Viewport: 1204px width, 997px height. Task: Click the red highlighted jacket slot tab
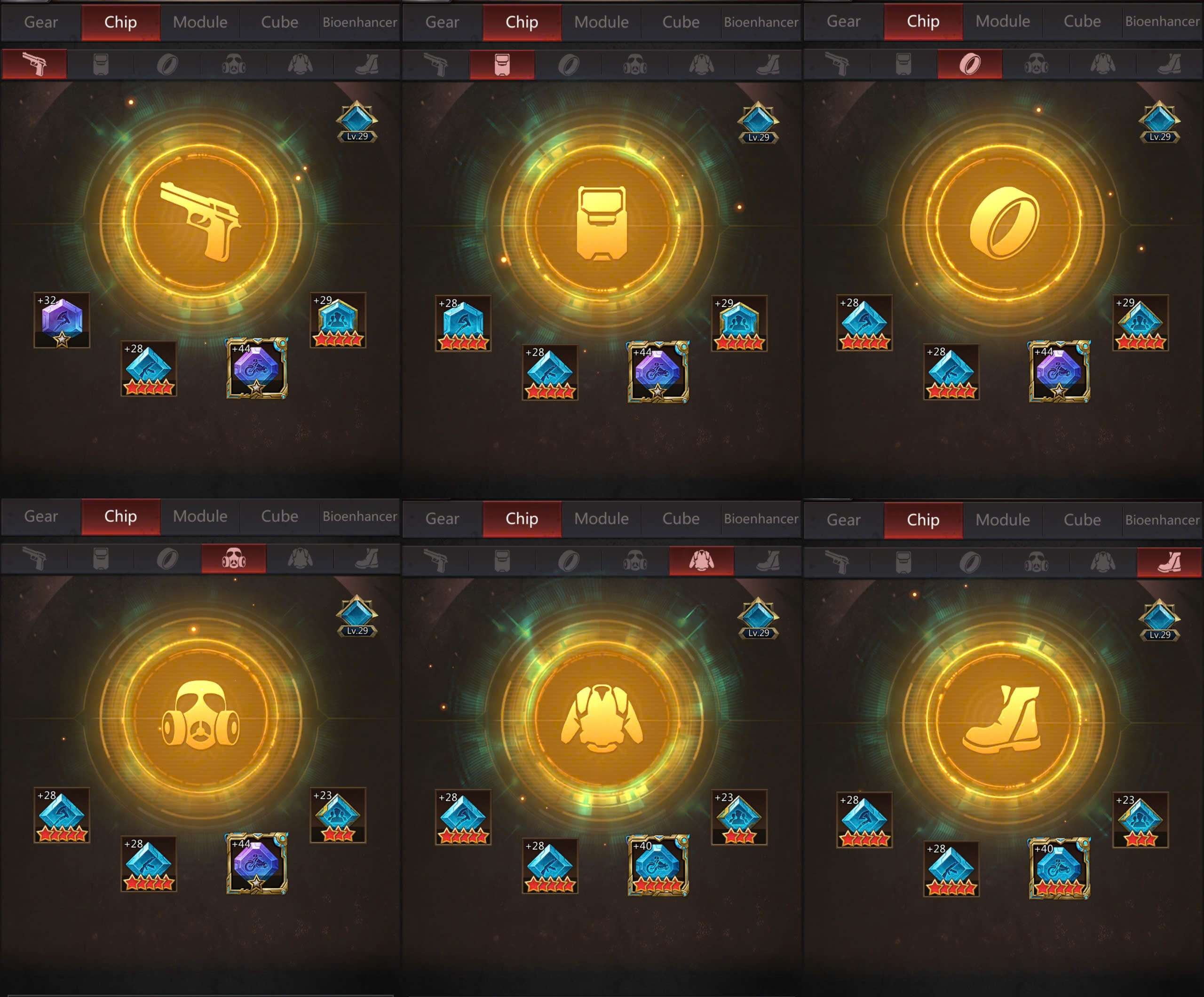702,561
